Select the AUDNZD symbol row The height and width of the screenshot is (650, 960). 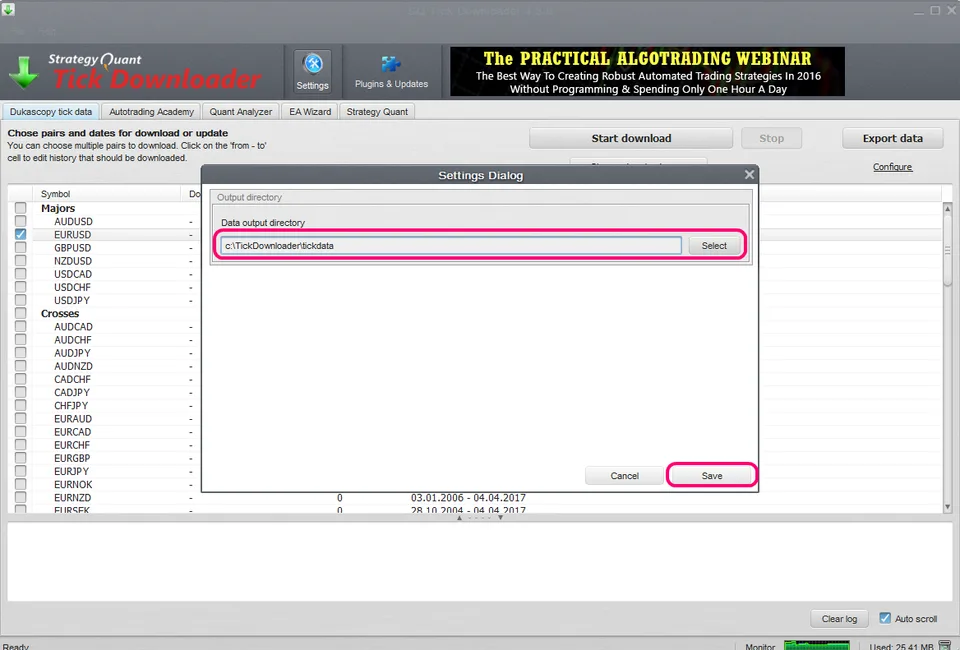[x=73, y=366]
